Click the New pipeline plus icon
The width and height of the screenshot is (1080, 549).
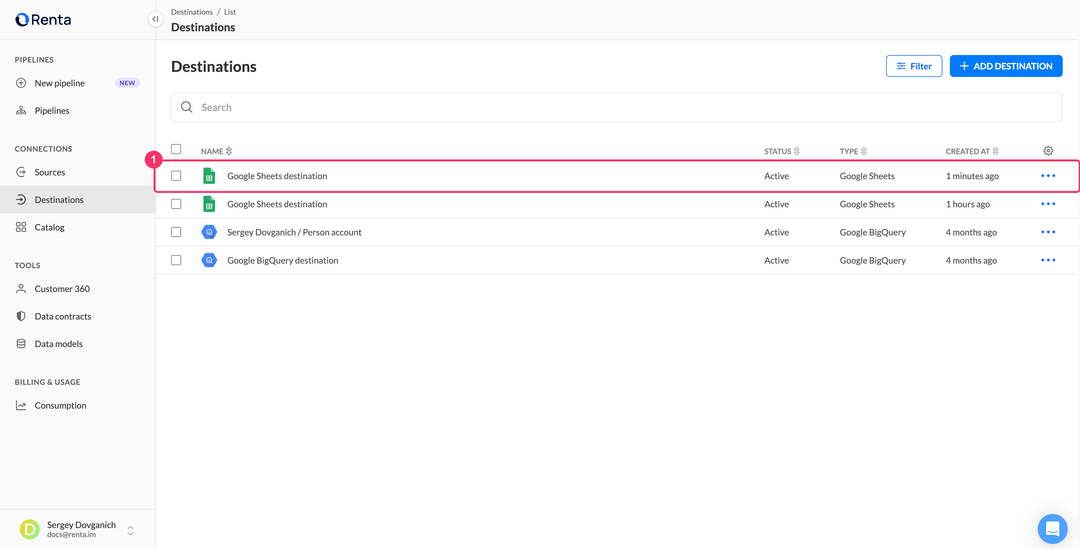pyautogui.click(x=21, y=83)
